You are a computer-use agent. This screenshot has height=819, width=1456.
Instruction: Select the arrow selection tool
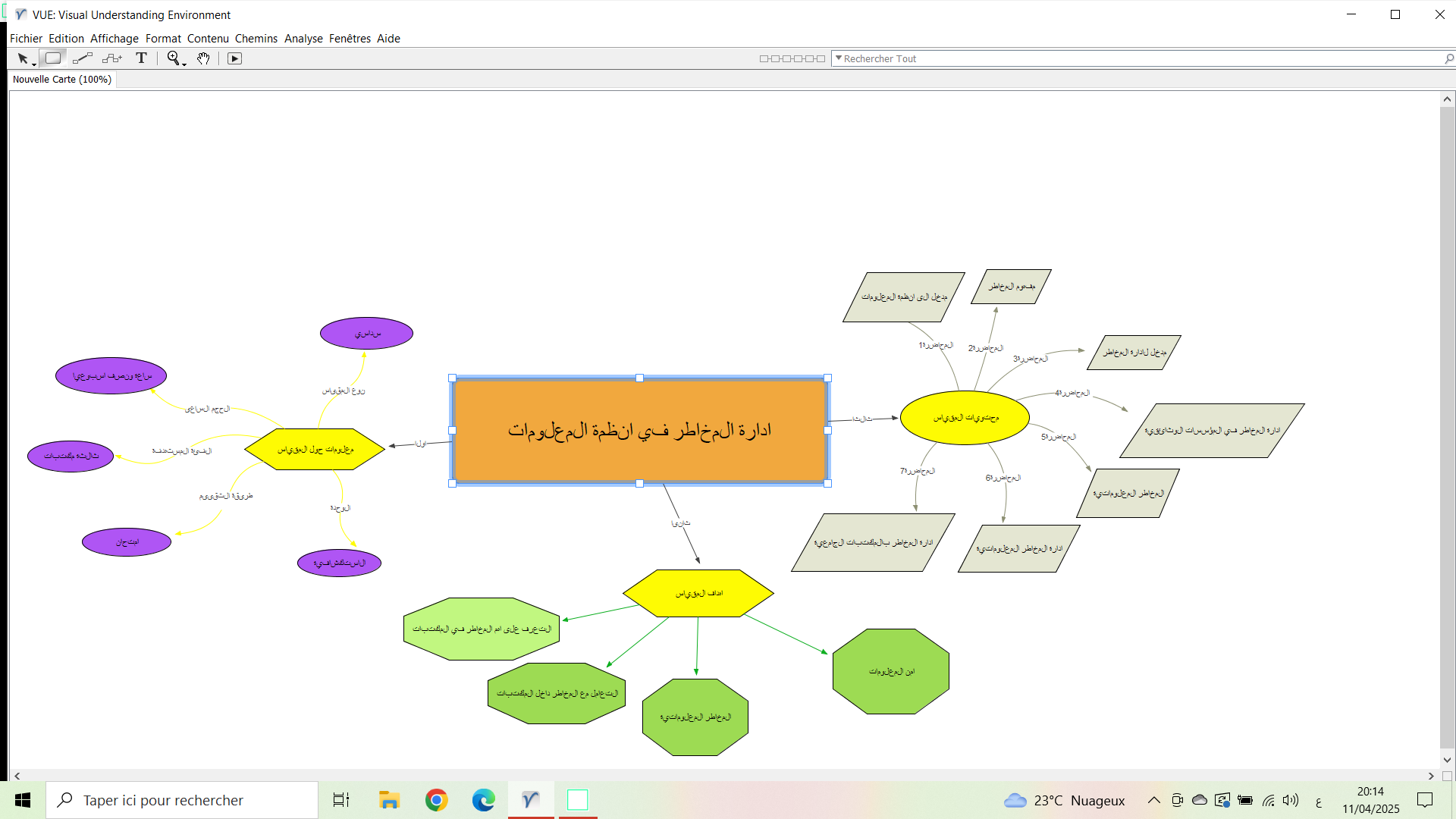click(x=22, y=58)
